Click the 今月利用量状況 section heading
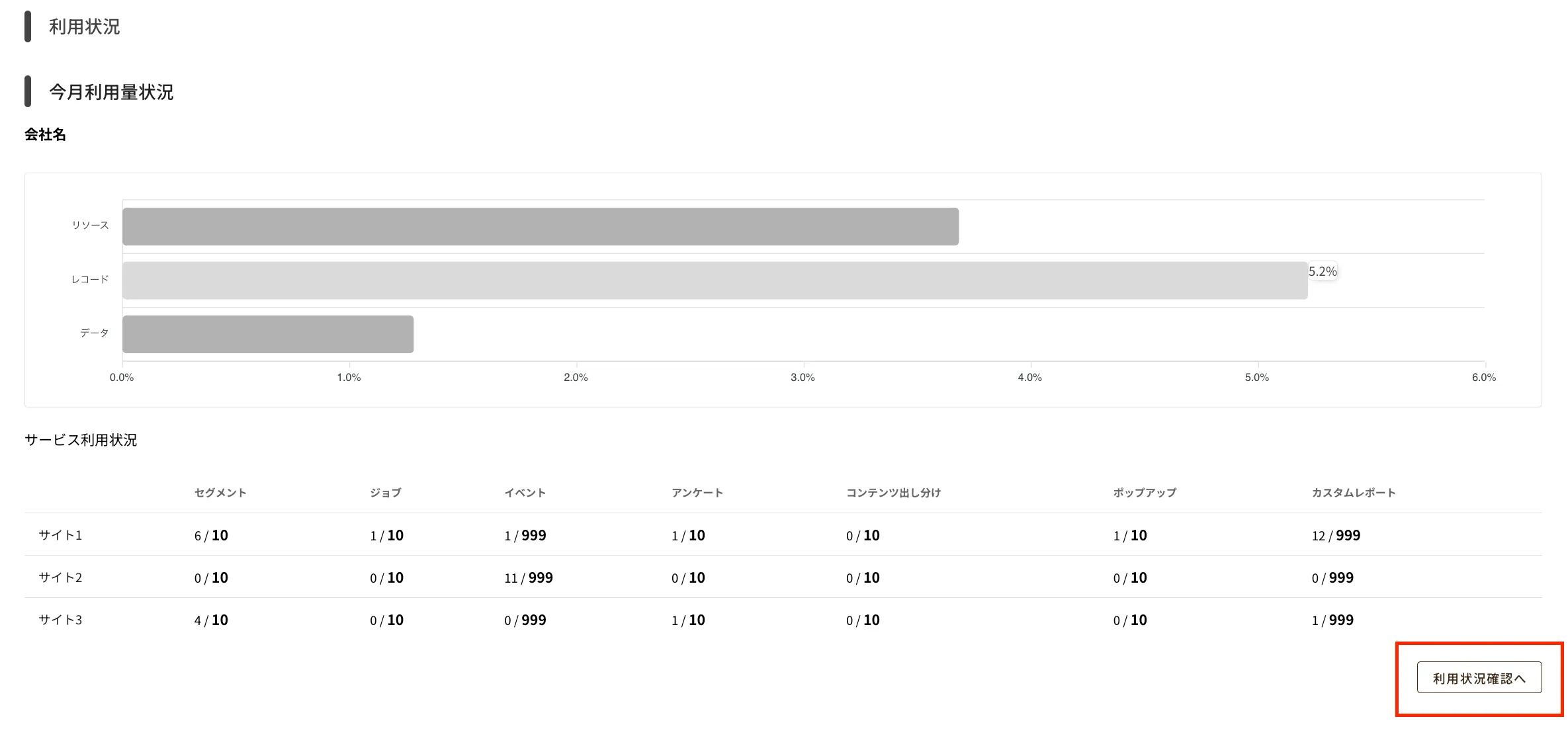The image size is (1568, 754). pyautogui.click(x=111, y=92)
